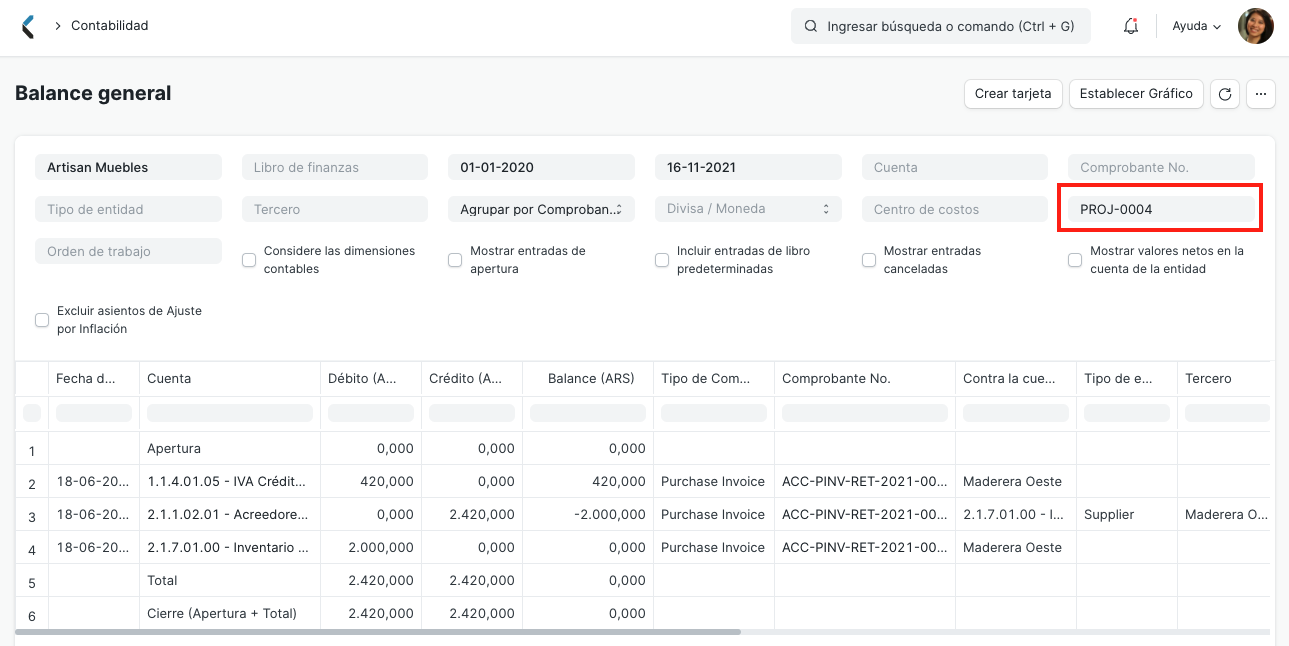Click Purchase Invoice in row 4
Screen dimensions: 1289x646
pyautogui.click(x=713, y=547)
